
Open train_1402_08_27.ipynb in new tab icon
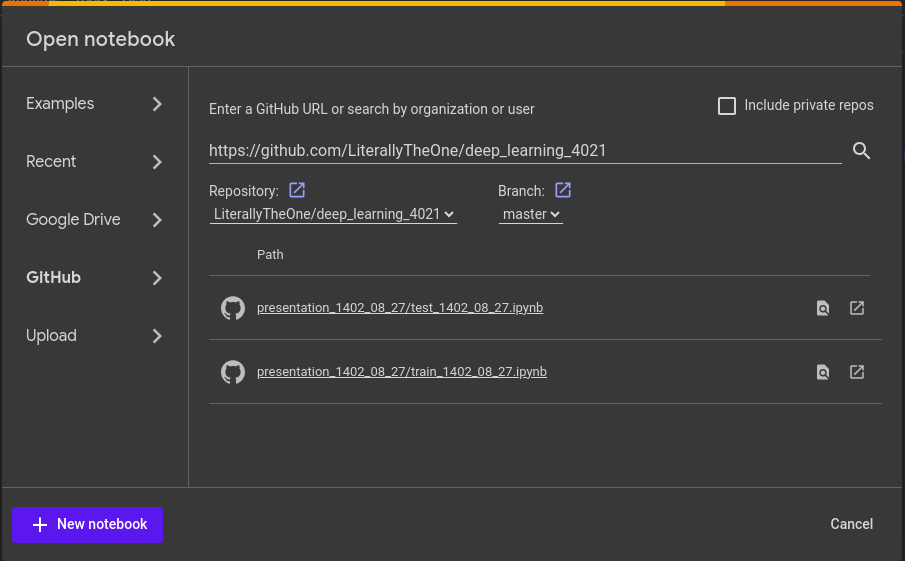click(x=857, y=372)
